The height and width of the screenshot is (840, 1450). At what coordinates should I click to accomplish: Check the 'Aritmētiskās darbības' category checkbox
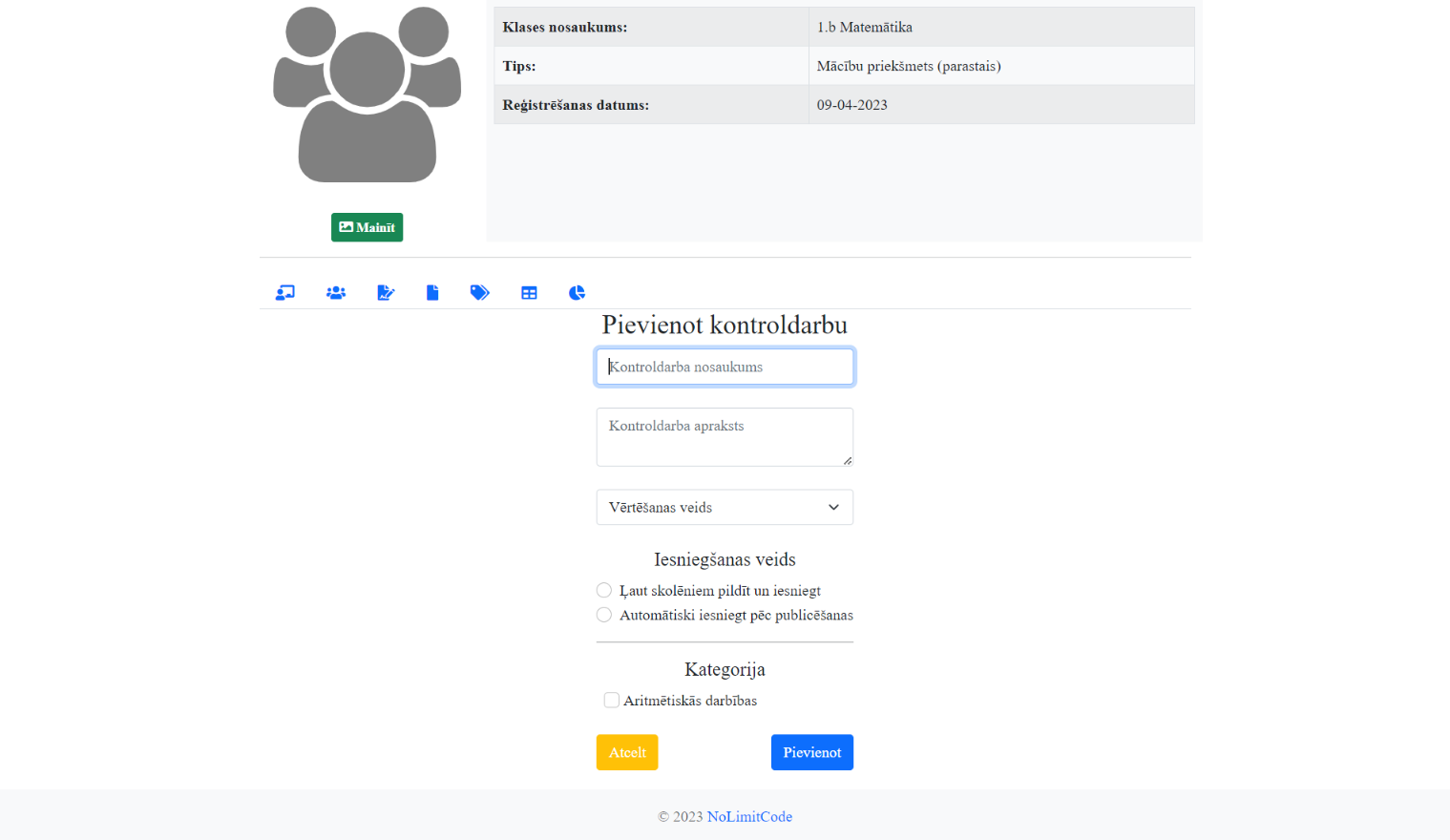click(612, 701)
